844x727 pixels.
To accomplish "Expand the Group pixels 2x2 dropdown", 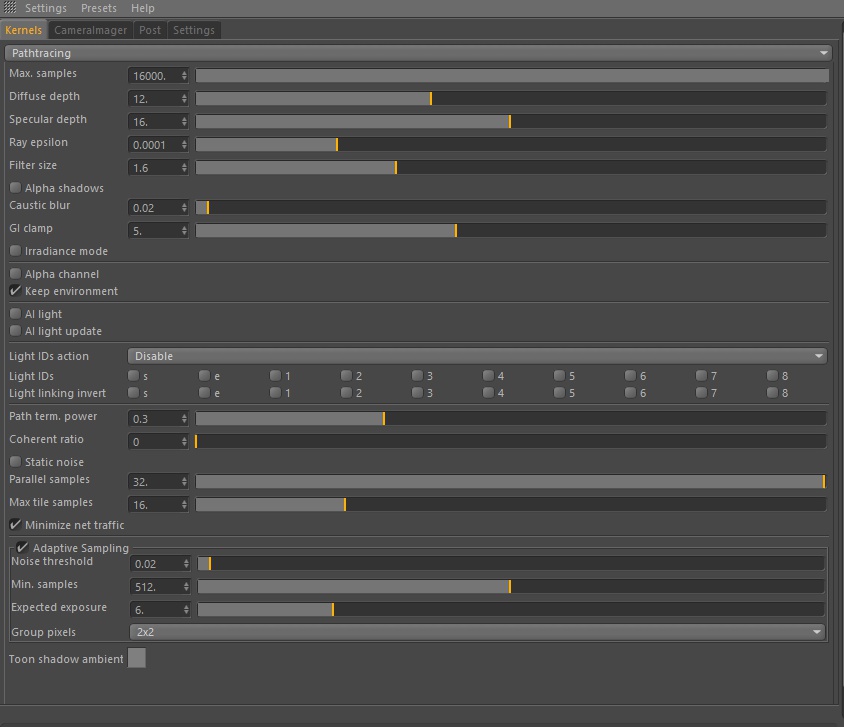I will (477, 632).
